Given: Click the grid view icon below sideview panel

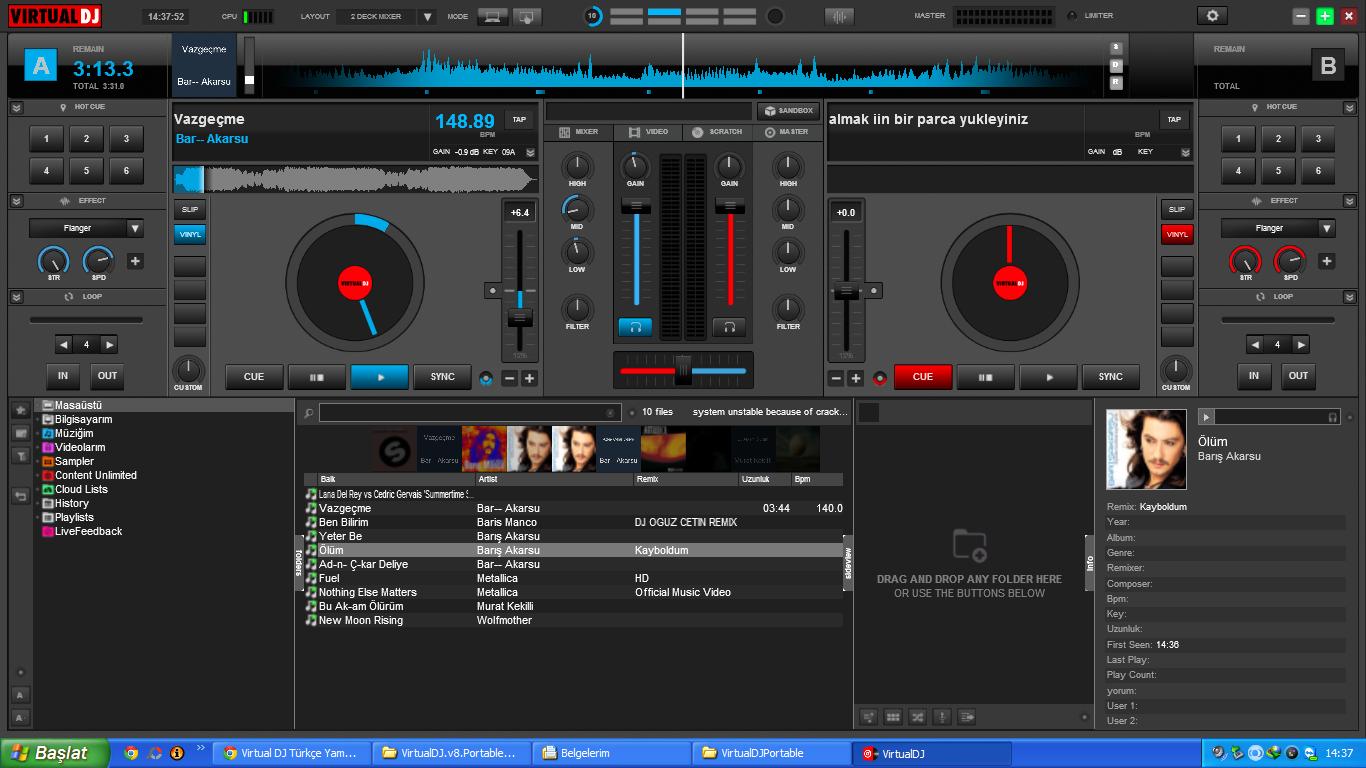Looking at the screenshot, I should (893, 717).
